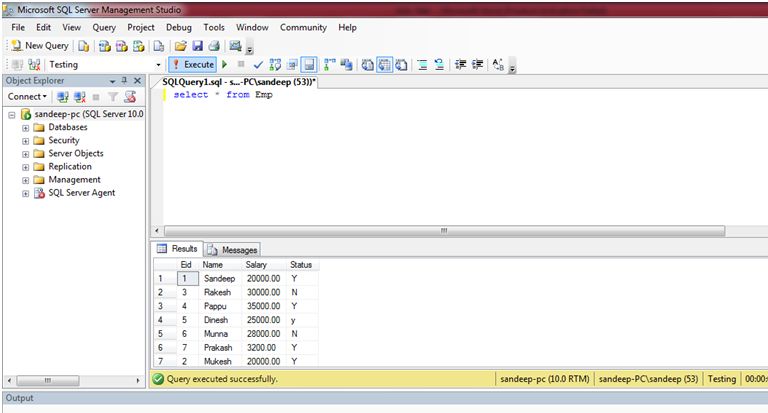
Task: Switch to the Results tab
Action: pyautogui.click(x=177, y=249)
